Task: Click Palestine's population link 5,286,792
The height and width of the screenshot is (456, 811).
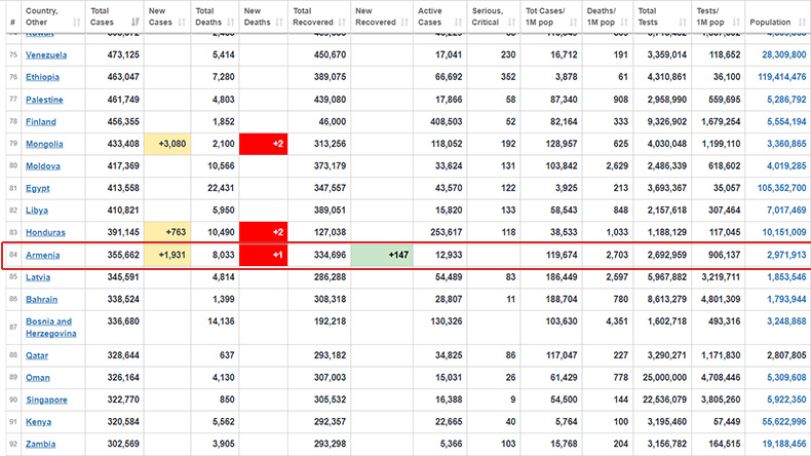Action: click(x=787, y=100)
